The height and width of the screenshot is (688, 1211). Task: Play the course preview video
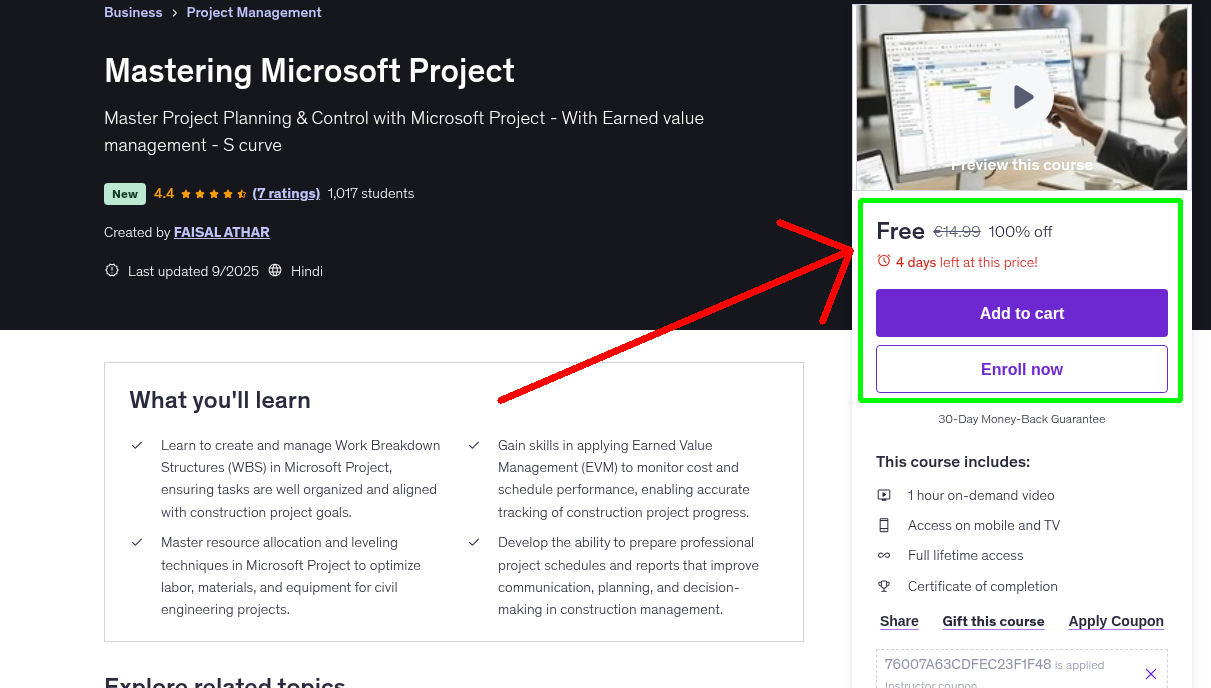click(x=1021, y=97)
